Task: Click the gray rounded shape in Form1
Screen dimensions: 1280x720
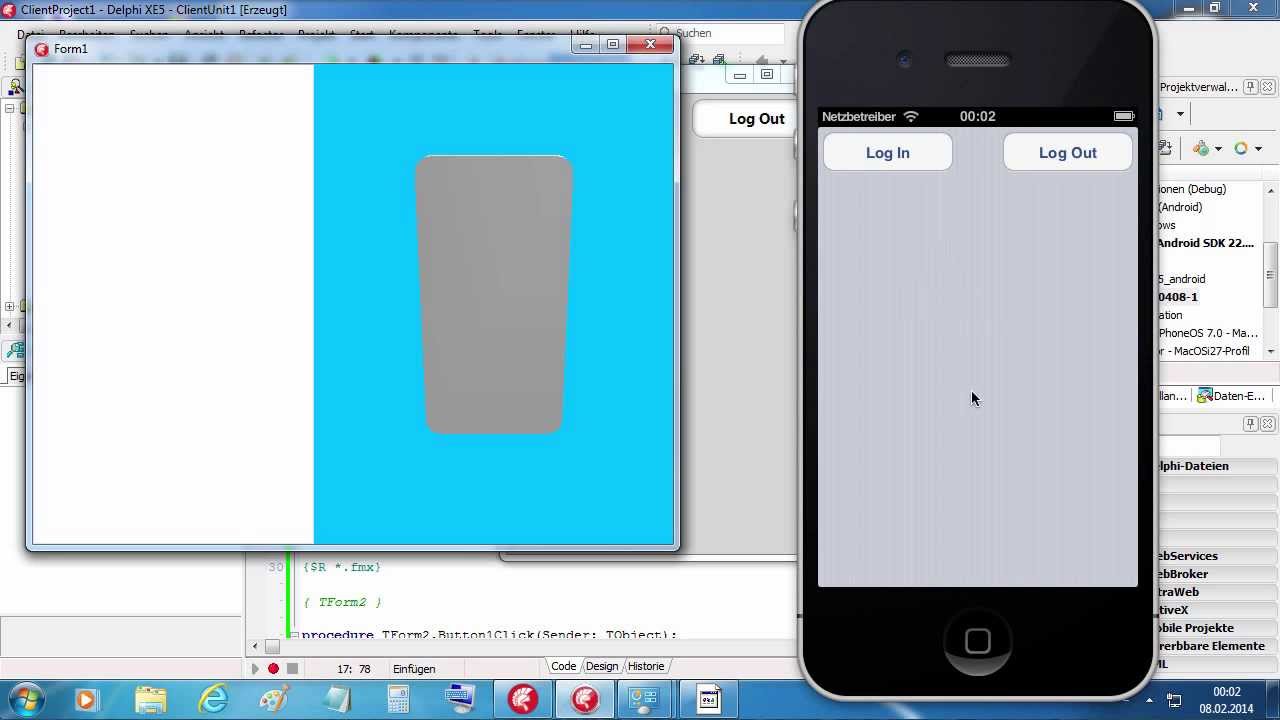Action: pos(494,295)
